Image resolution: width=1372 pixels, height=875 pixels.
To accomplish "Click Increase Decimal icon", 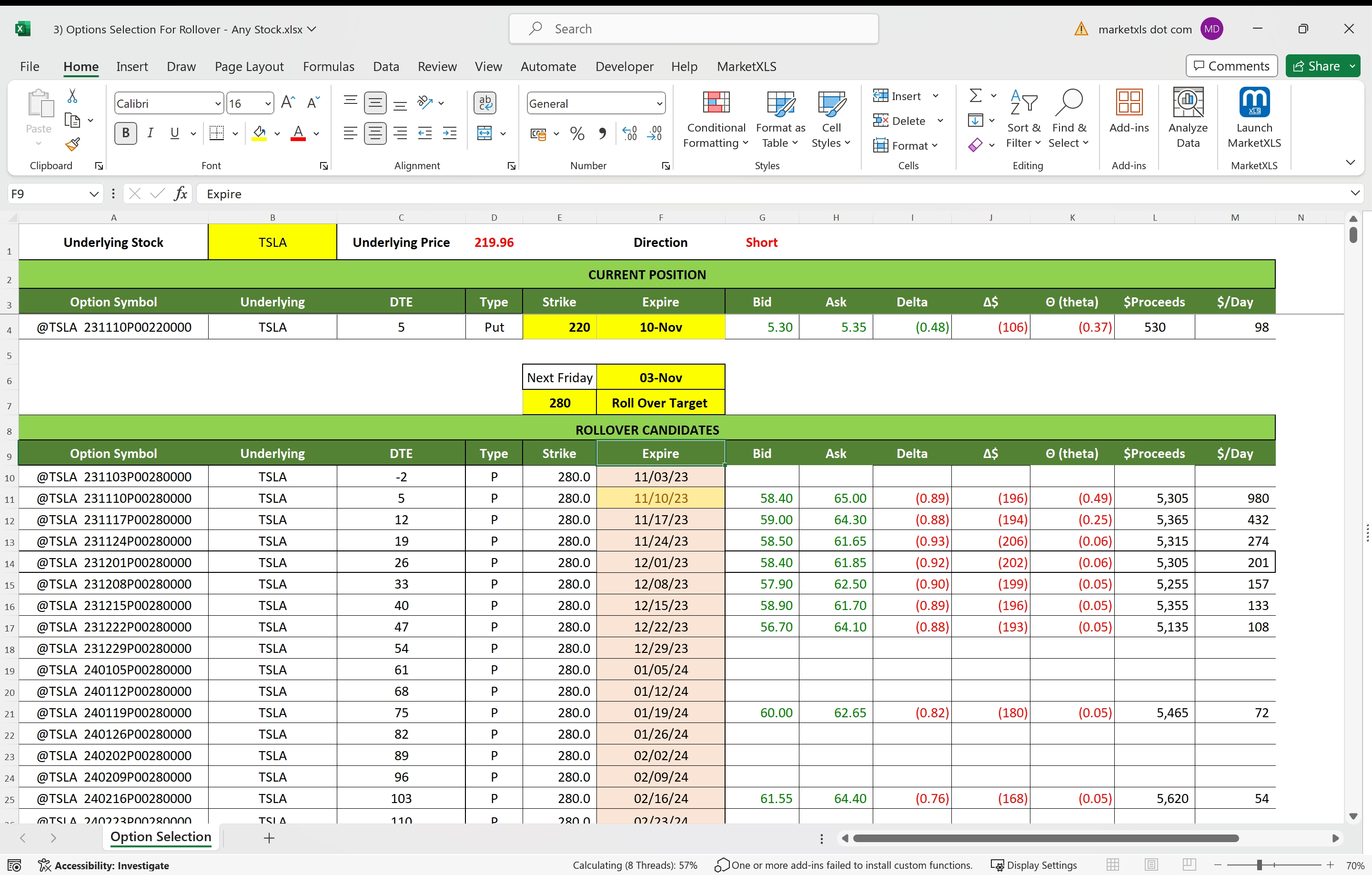I will [630, 133].
